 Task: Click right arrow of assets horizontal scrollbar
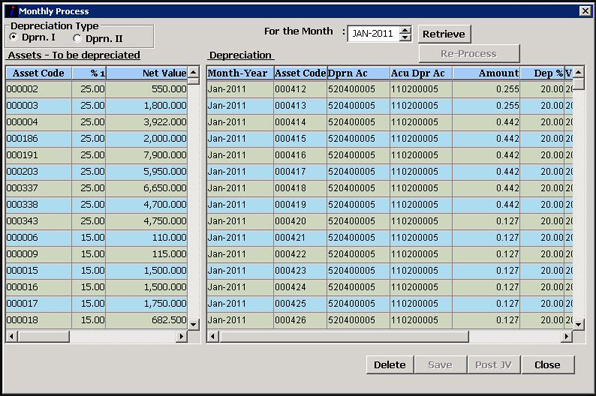coord(181,336)
